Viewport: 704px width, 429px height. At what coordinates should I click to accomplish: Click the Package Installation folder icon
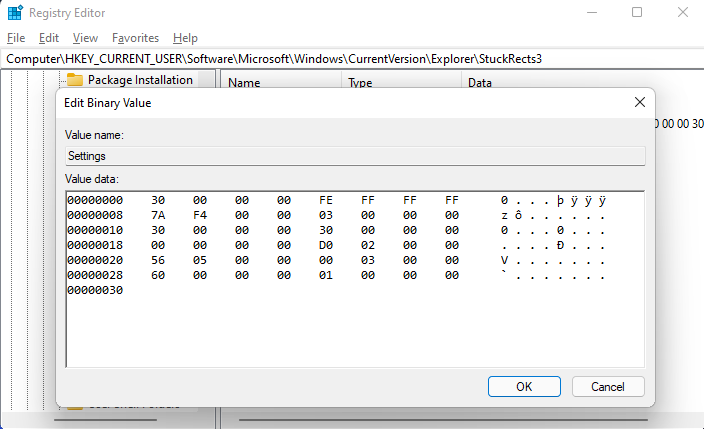coord(75,80)
